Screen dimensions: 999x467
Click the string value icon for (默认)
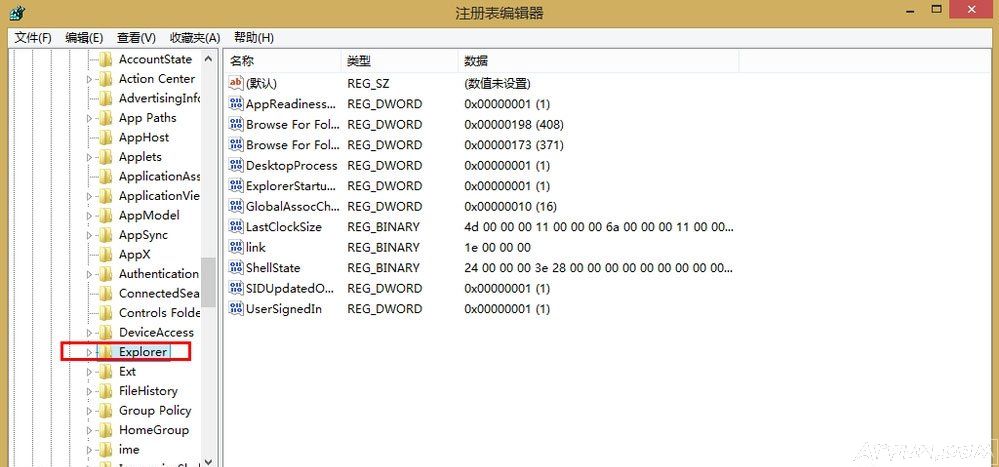pos(236,83)
